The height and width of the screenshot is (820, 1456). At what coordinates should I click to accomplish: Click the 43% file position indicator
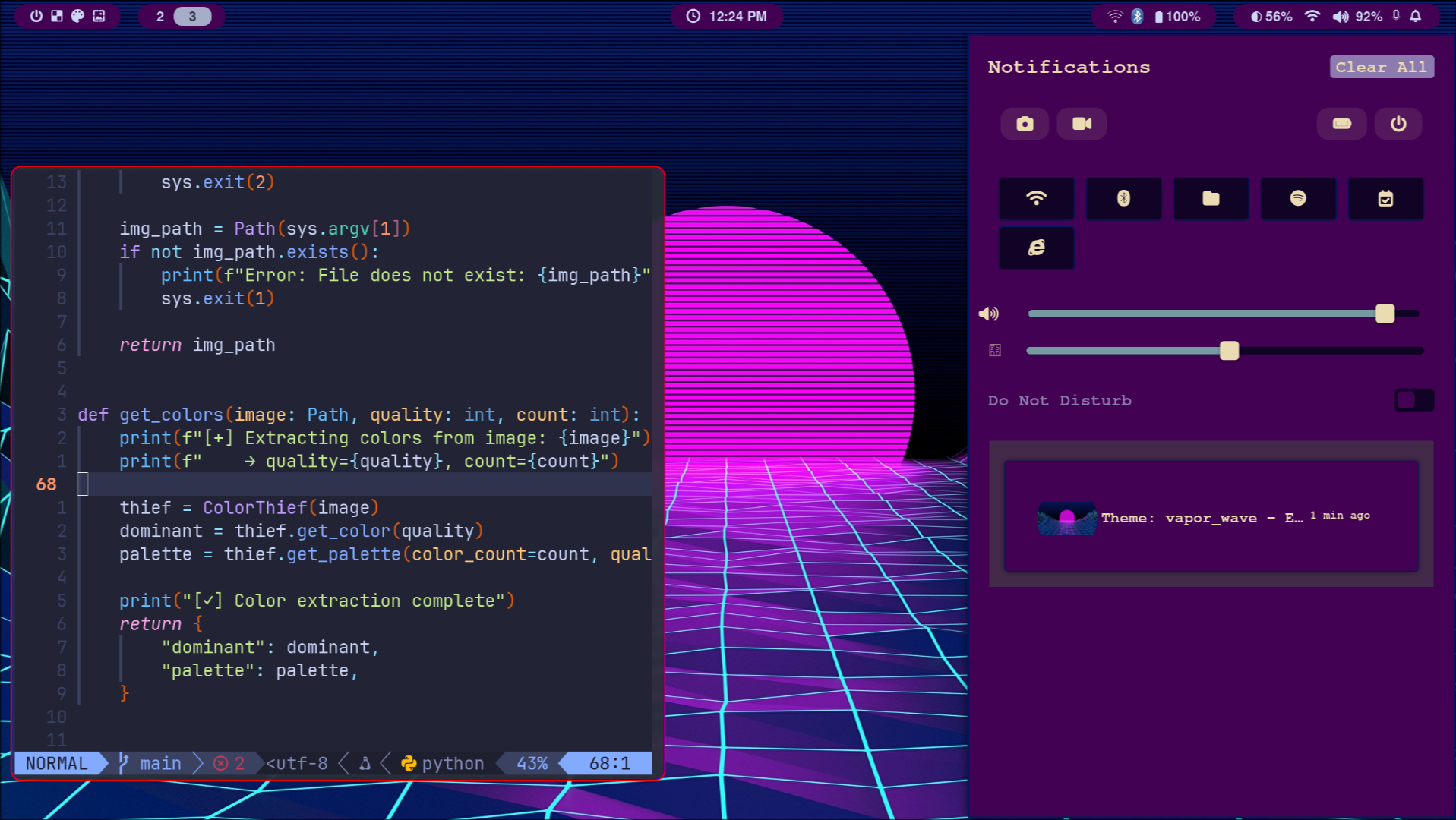pos(532,763)
